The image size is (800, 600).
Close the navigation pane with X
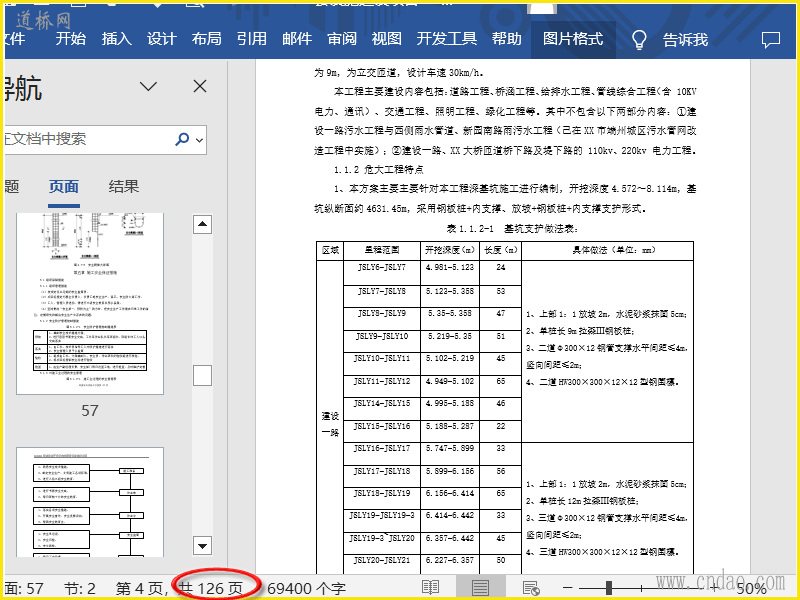pyautogui.click(x=200, y=86)
